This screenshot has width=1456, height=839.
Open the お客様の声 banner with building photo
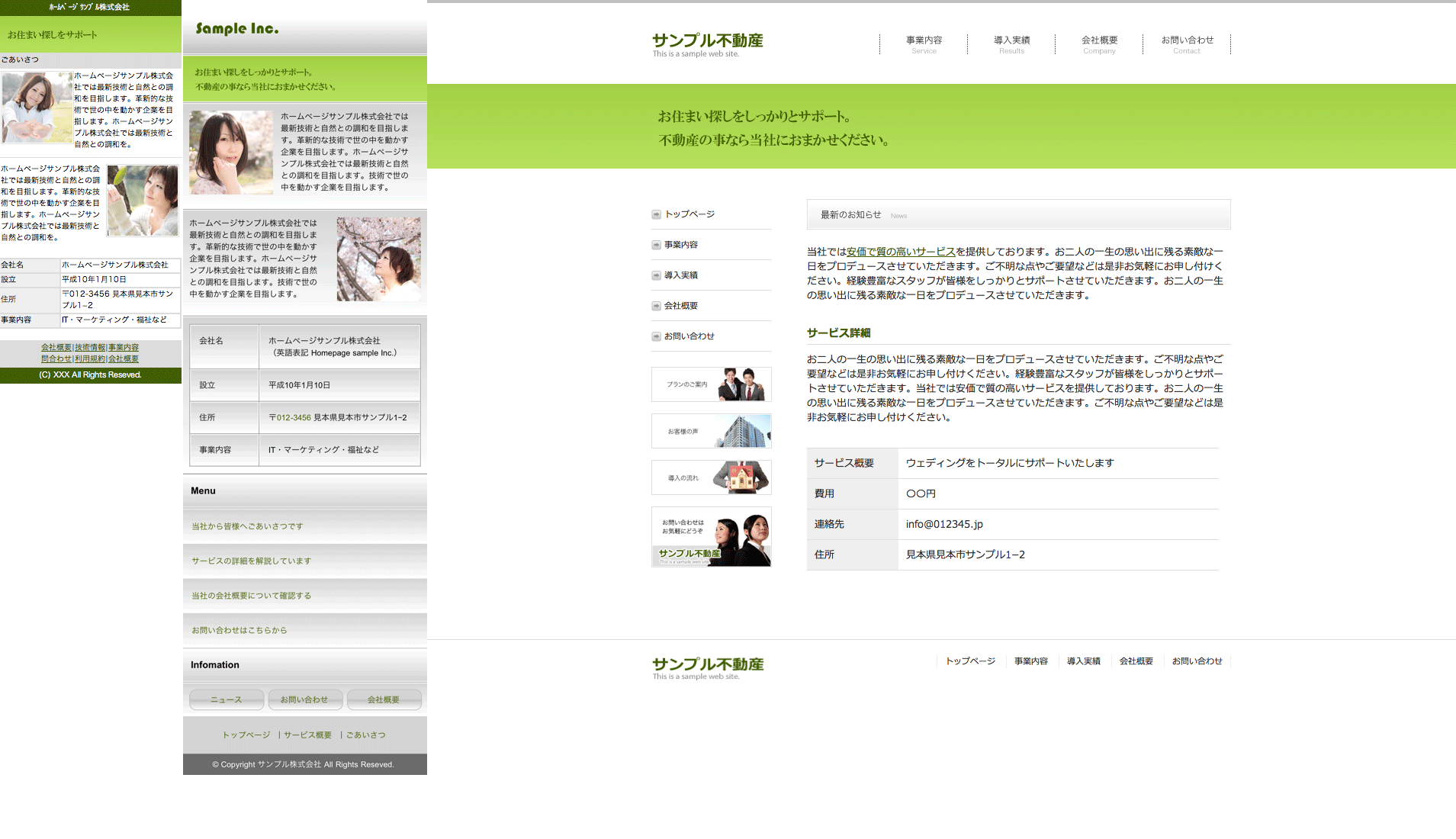pos(711,431)
